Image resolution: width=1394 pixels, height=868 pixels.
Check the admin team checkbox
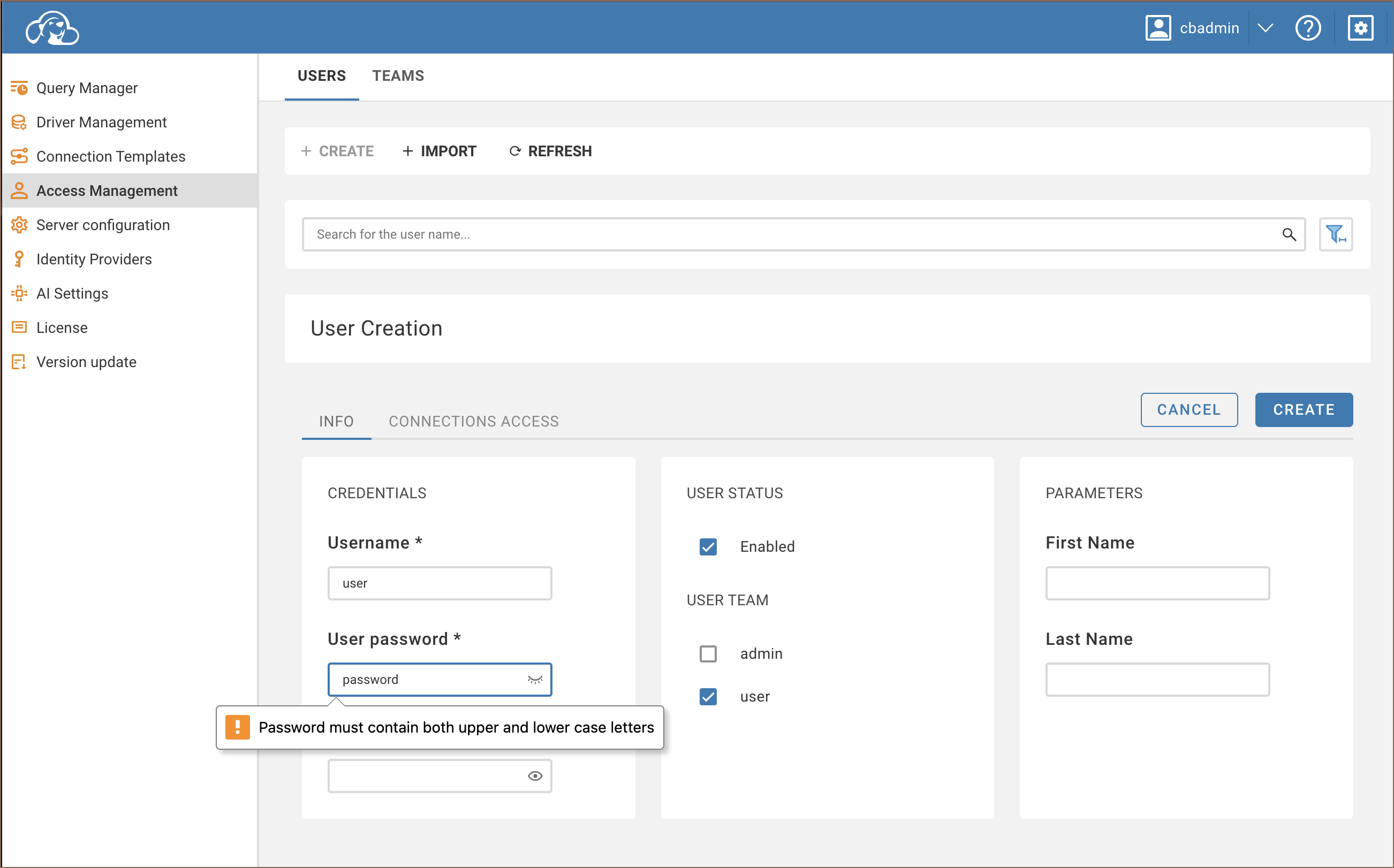(708, 653)
